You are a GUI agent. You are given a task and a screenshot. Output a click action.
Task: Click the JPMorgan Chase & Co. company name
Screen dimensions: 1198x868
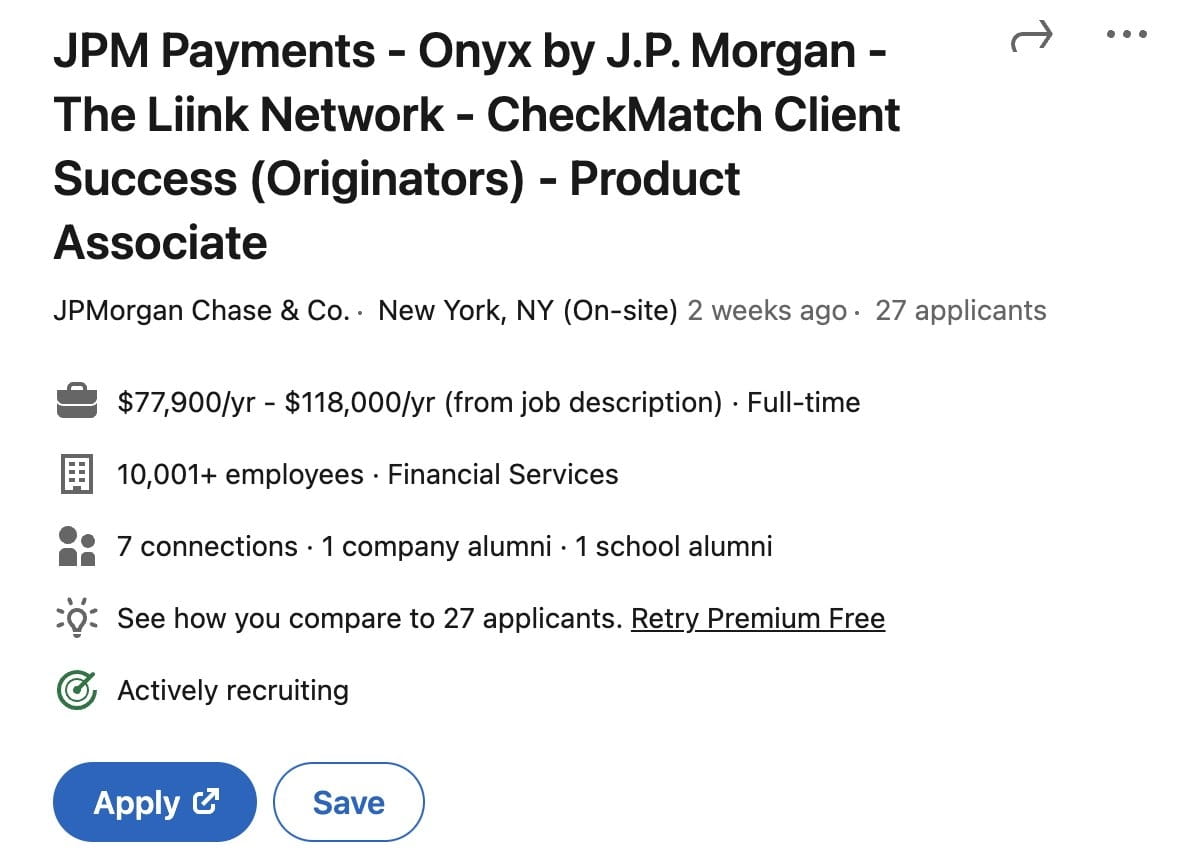(200, 311)
